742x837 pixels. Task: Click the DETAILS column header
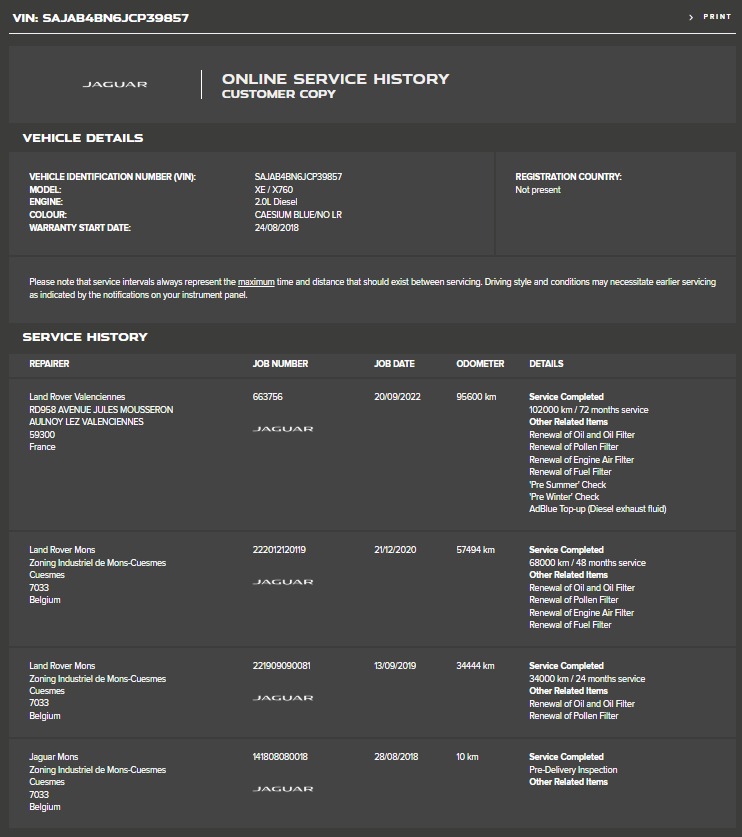tap(546, 364)
